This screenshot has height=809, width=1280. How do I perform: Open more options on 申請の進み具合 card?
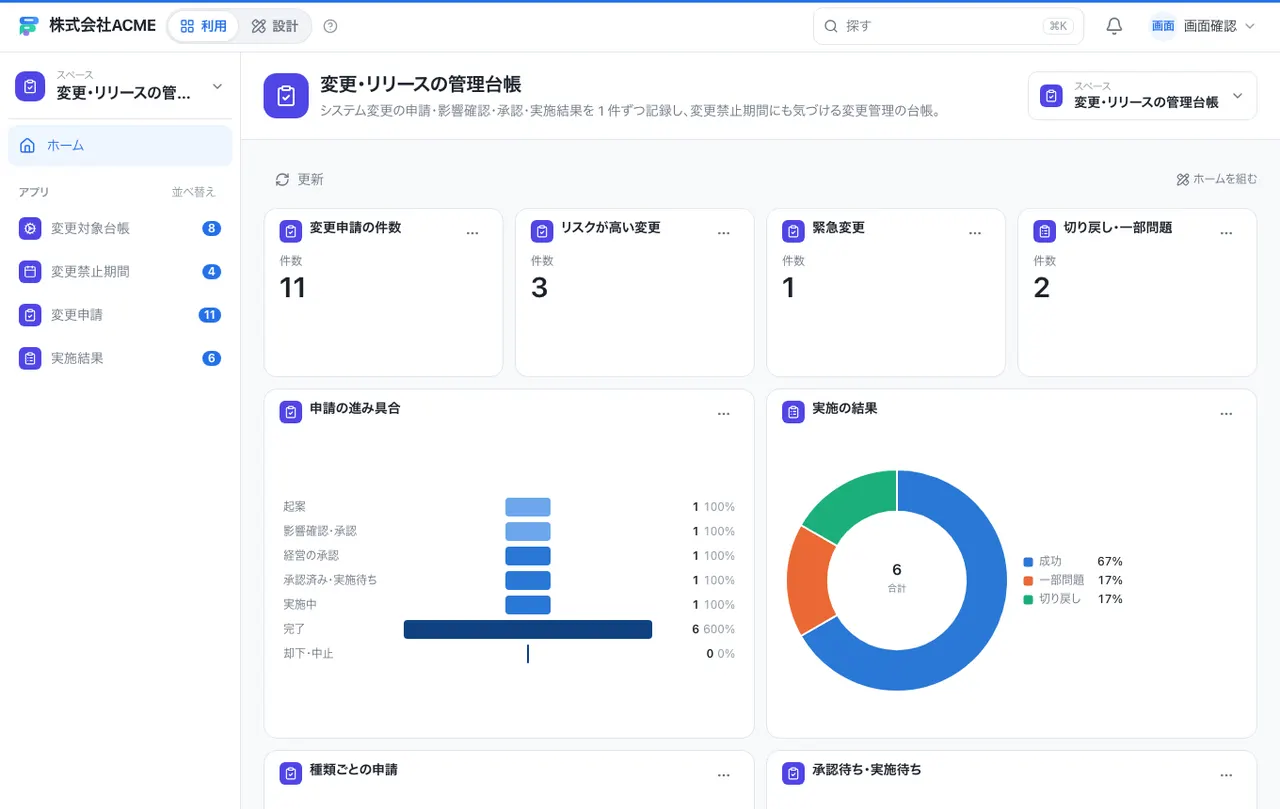click(724, 414)
